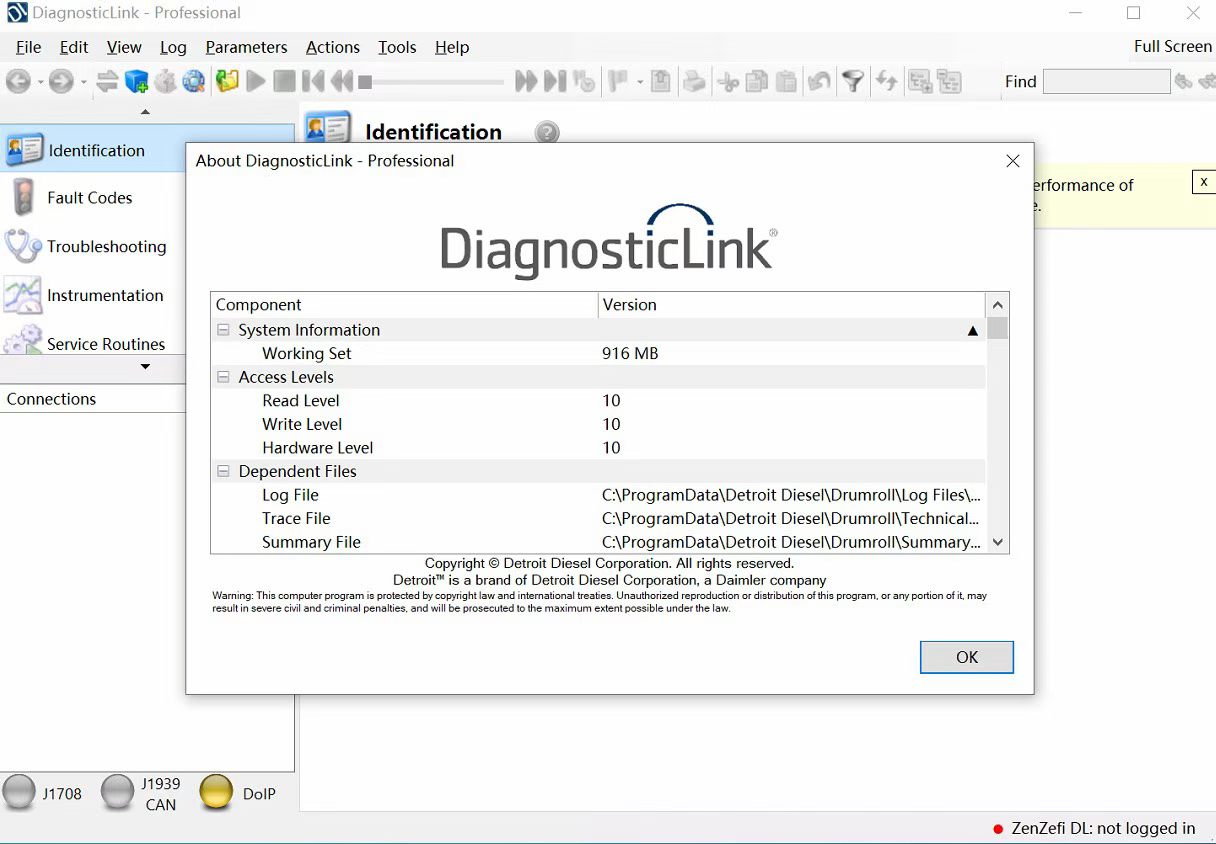Viewport: 1216px width, 844px height.
Task: Click the fast-forward playback button
Action: (x=526, y=82)
